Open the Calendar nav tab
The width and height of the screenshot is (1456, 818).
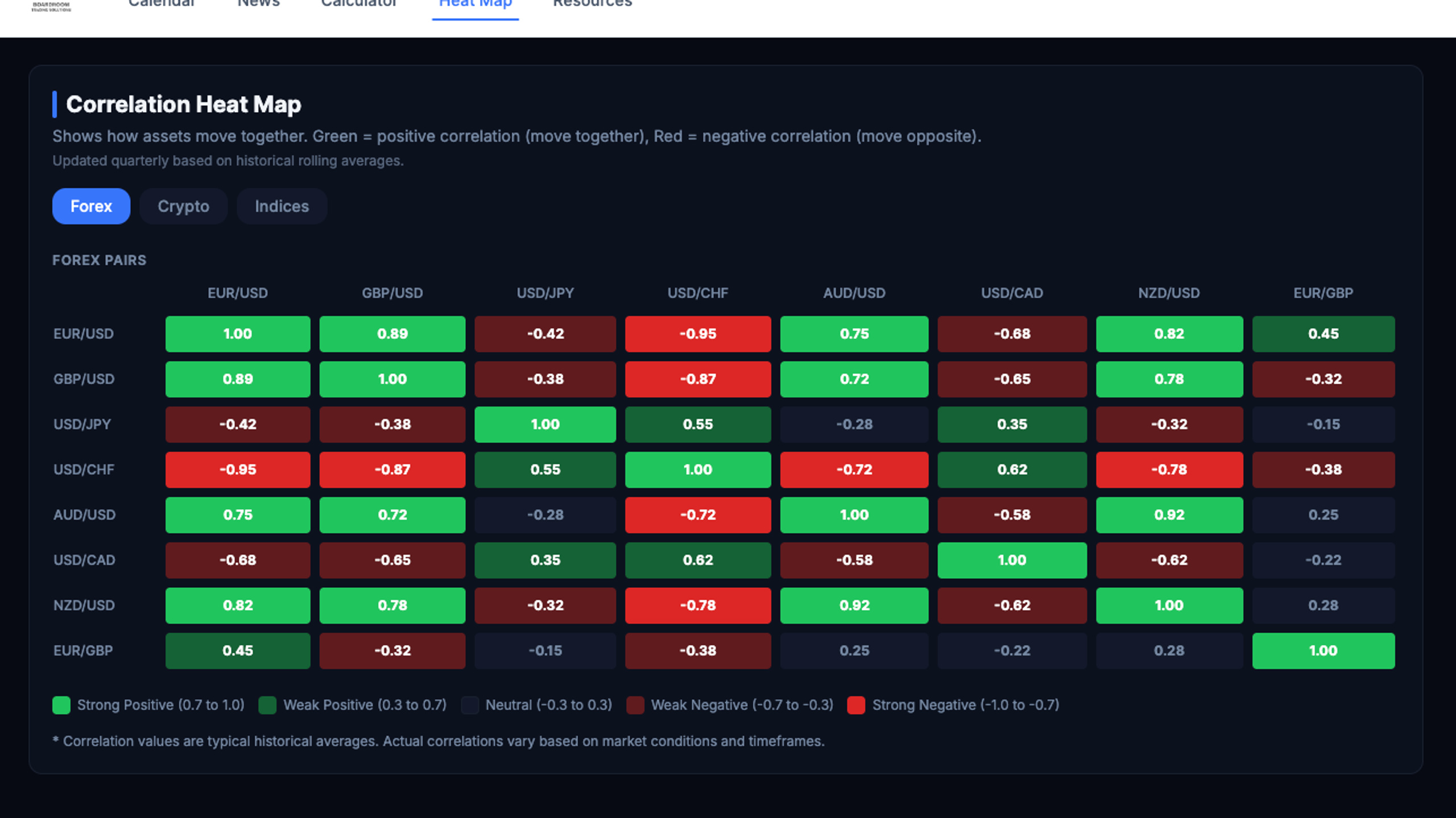coord(162,3)
